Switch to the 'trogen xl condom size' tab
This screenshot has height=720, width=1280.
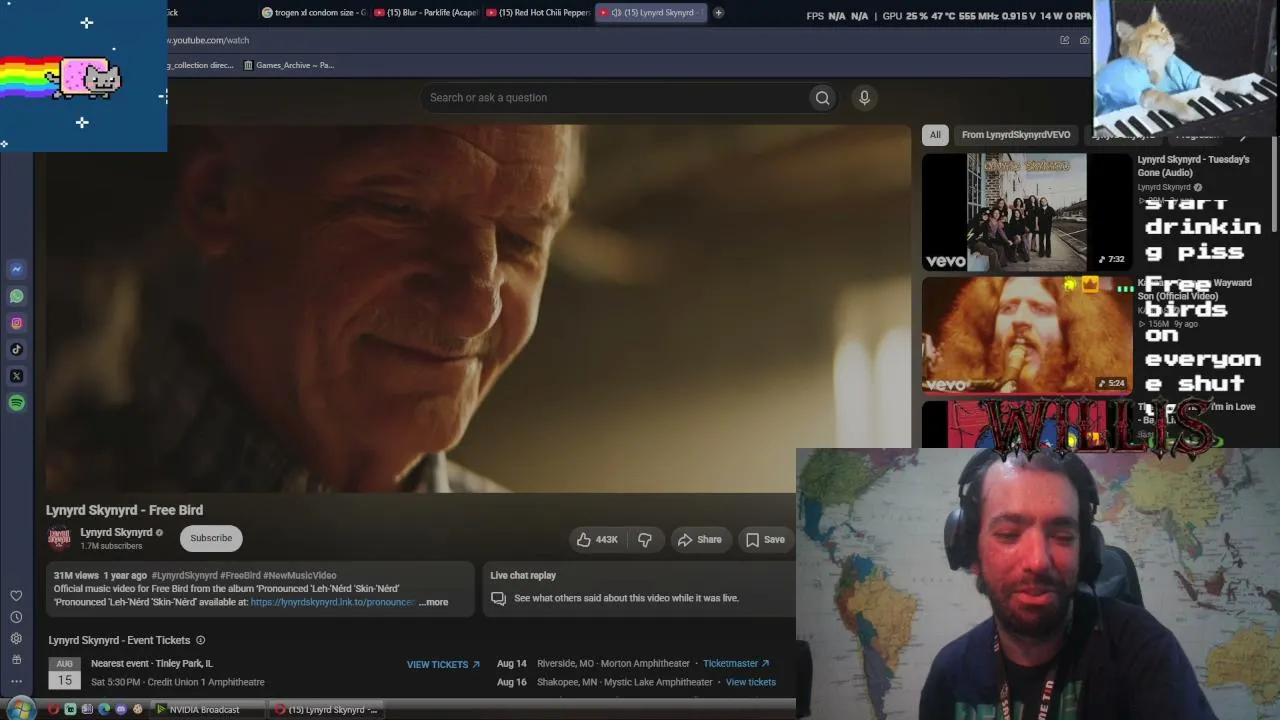(x=313, y=13)
